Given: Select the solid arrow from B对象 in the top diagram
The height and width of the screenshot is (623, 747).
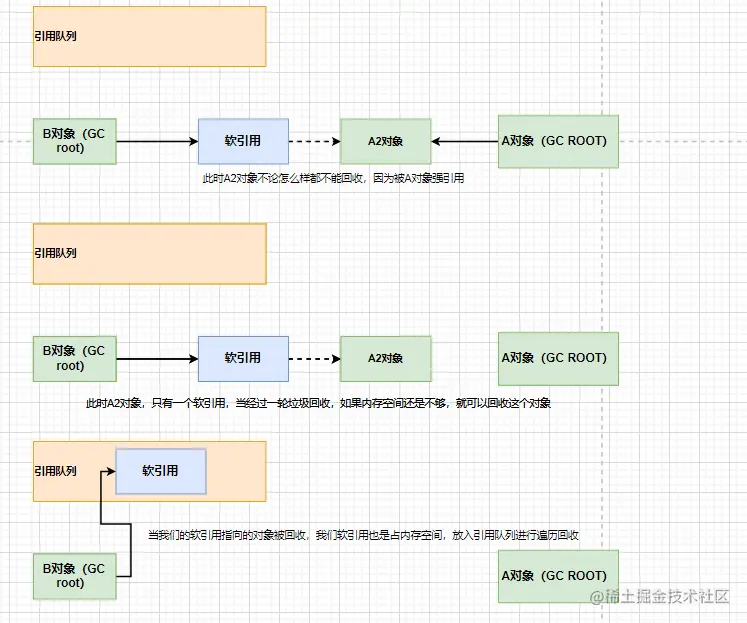Looking at the screenshot, I should (x=157, y=141).
